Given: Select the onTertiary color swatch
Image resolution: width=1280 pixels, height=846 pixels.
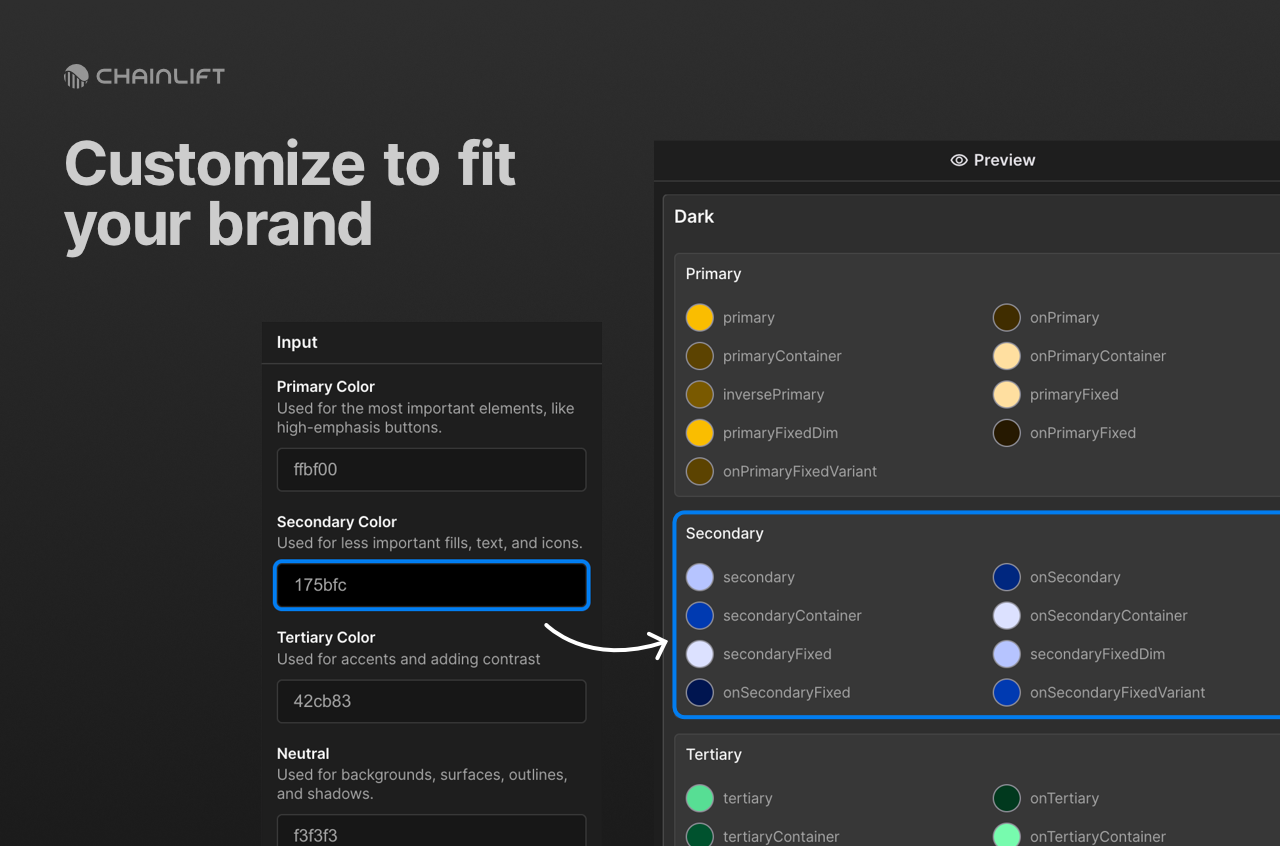Looking at the screenshot, I should coord(1006,798).
